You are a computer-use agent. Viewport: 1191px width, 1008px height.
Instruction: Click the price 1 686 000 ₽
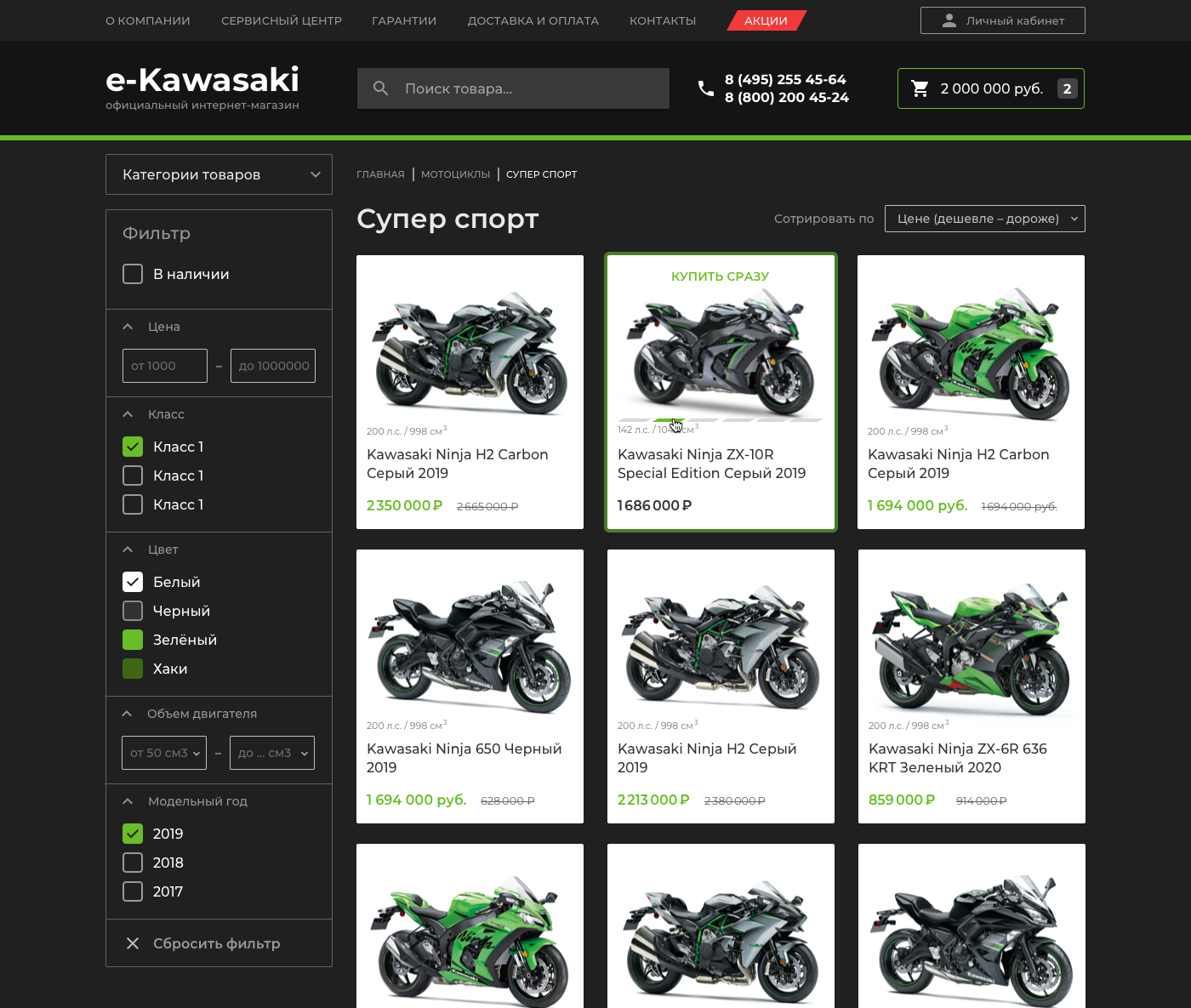coord(655,505)
